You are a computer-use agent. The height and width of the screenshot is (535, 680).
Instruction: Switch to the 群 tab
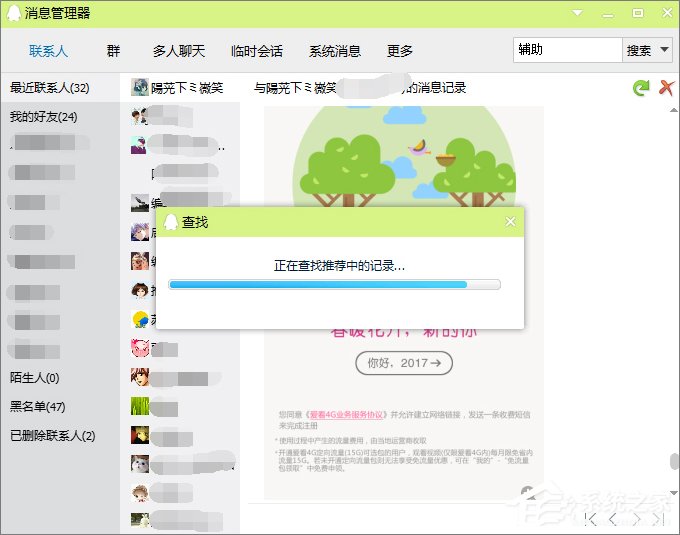pos(113,51)
